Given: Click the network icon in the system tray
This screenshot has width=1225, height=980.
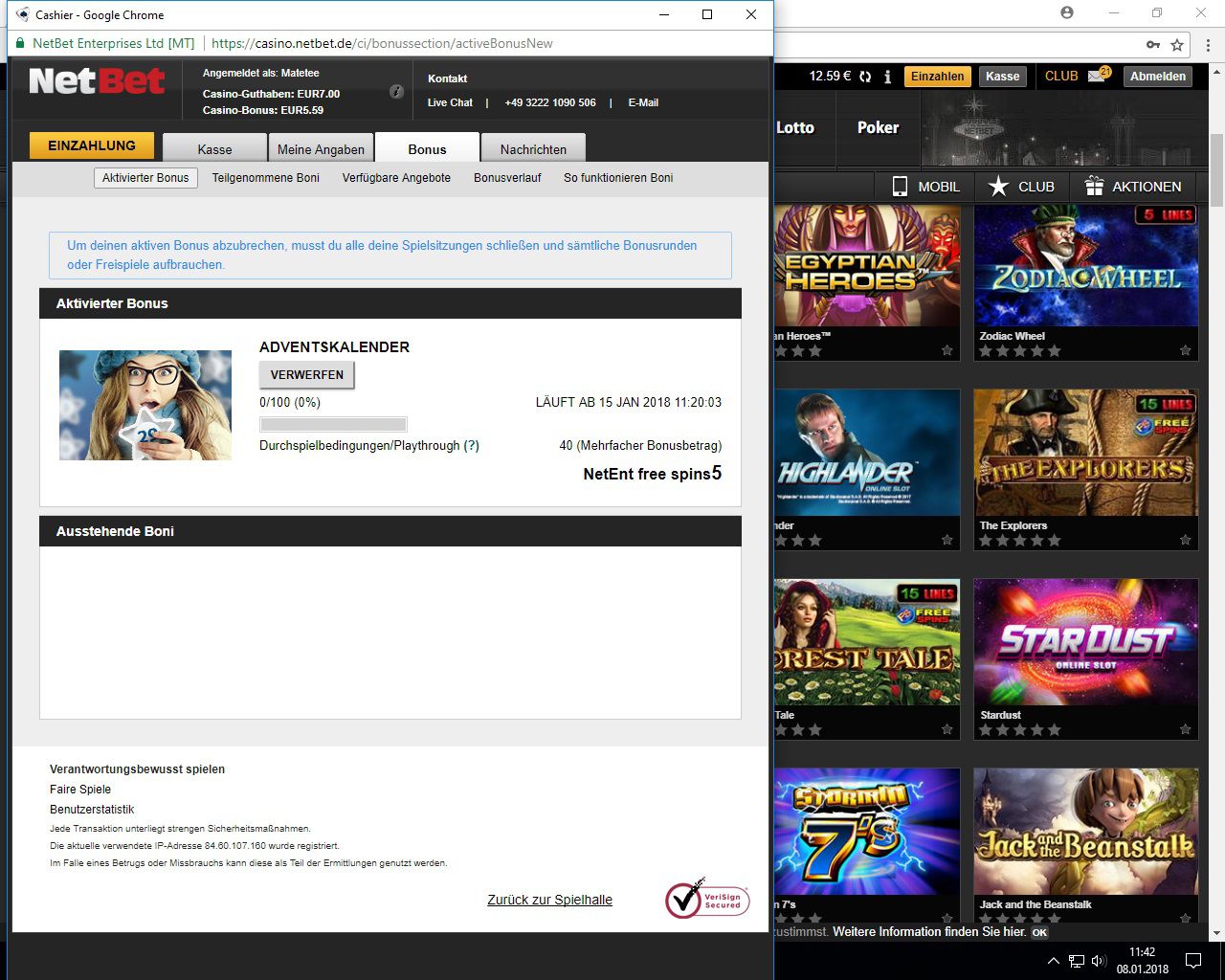Looking at the screenshot, I should pyautogui.click(x=1077, y=961).
